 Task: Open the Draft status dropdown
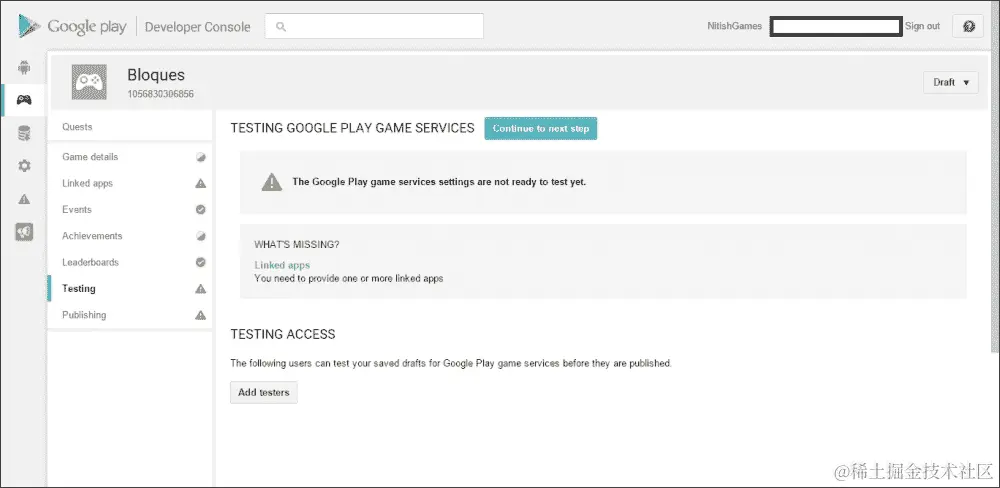coord(950,82)
